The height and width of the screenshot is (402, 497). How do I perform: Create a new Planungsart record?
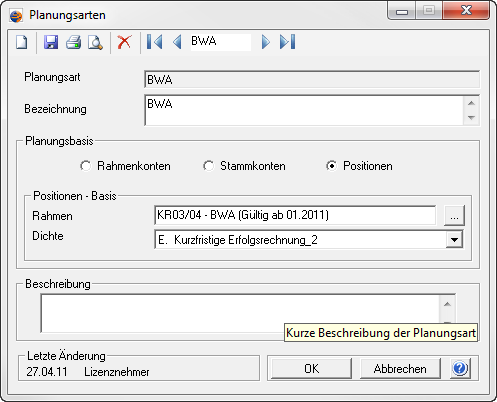coord(22,42)
